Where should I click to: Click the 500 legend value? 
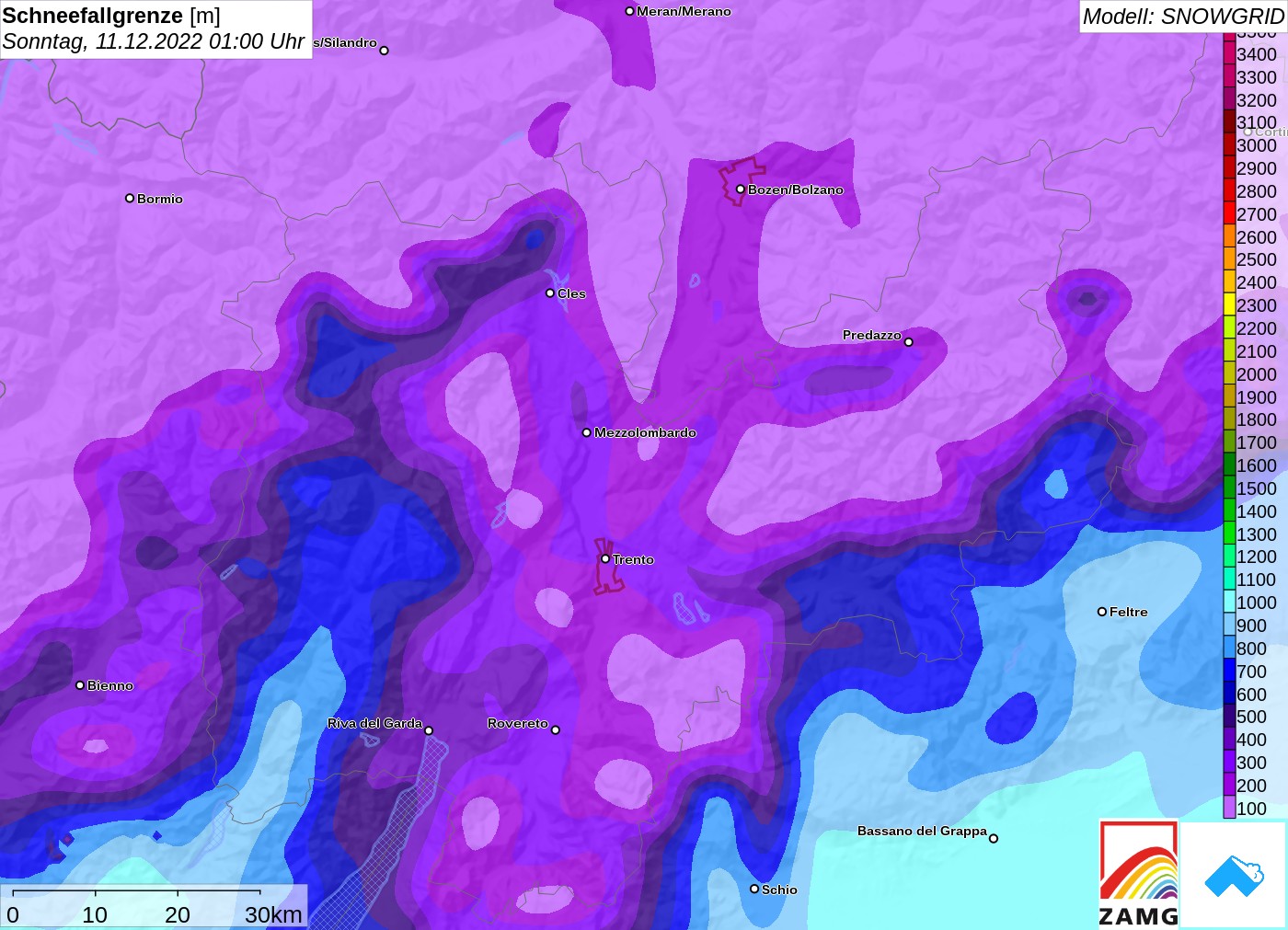[x=1252, y=717]
